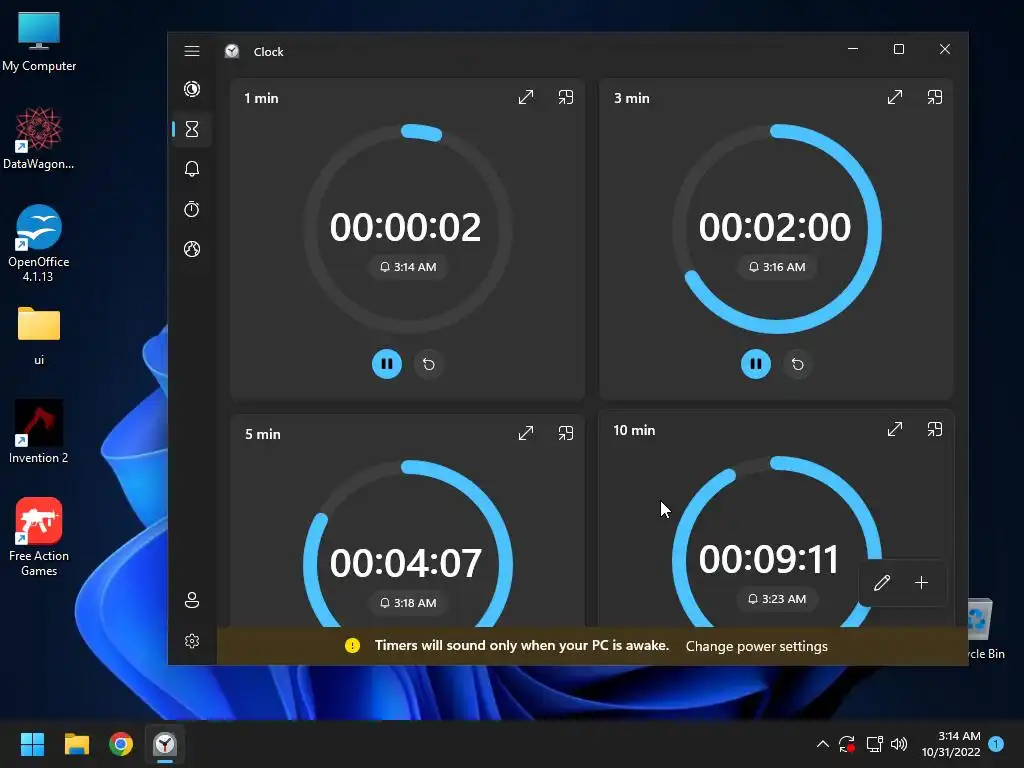Launch Google Chrome from taskbar

[121, 744]
